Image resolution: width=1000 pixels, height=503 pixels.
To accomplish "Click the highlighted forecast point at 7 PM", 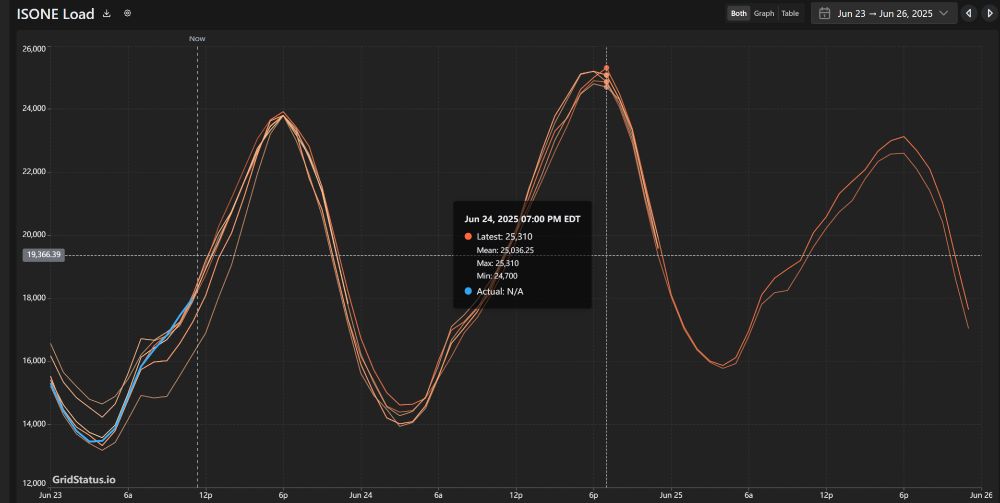I will [607, 68].
